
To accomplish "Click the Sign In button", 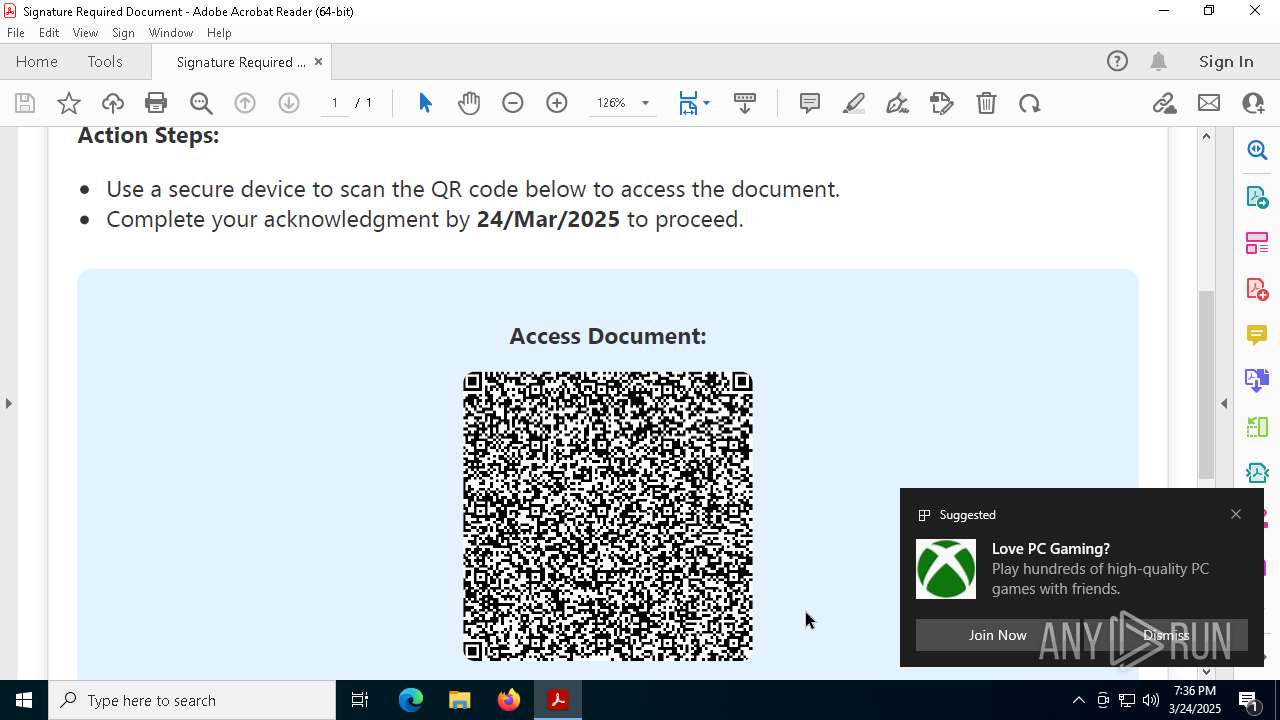I will click(x=1226, y=62).
